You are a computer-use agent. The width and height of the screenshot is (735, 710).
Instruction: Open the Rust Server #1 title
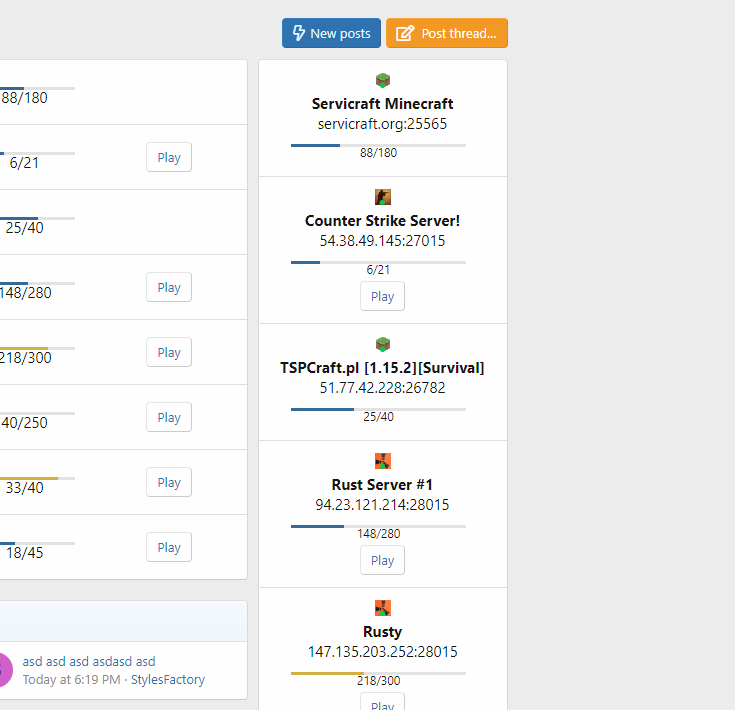382,485
